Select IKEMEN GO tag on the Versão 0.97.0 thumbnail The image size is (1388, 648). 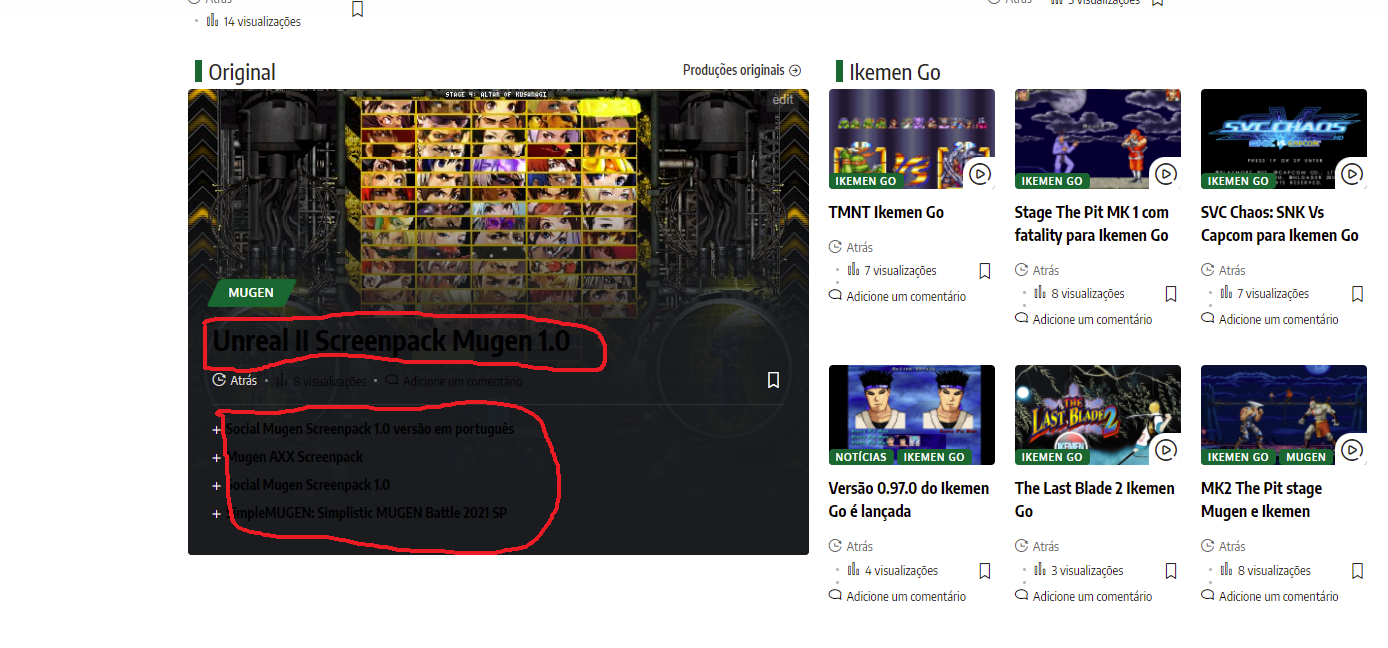click(934, 457)
